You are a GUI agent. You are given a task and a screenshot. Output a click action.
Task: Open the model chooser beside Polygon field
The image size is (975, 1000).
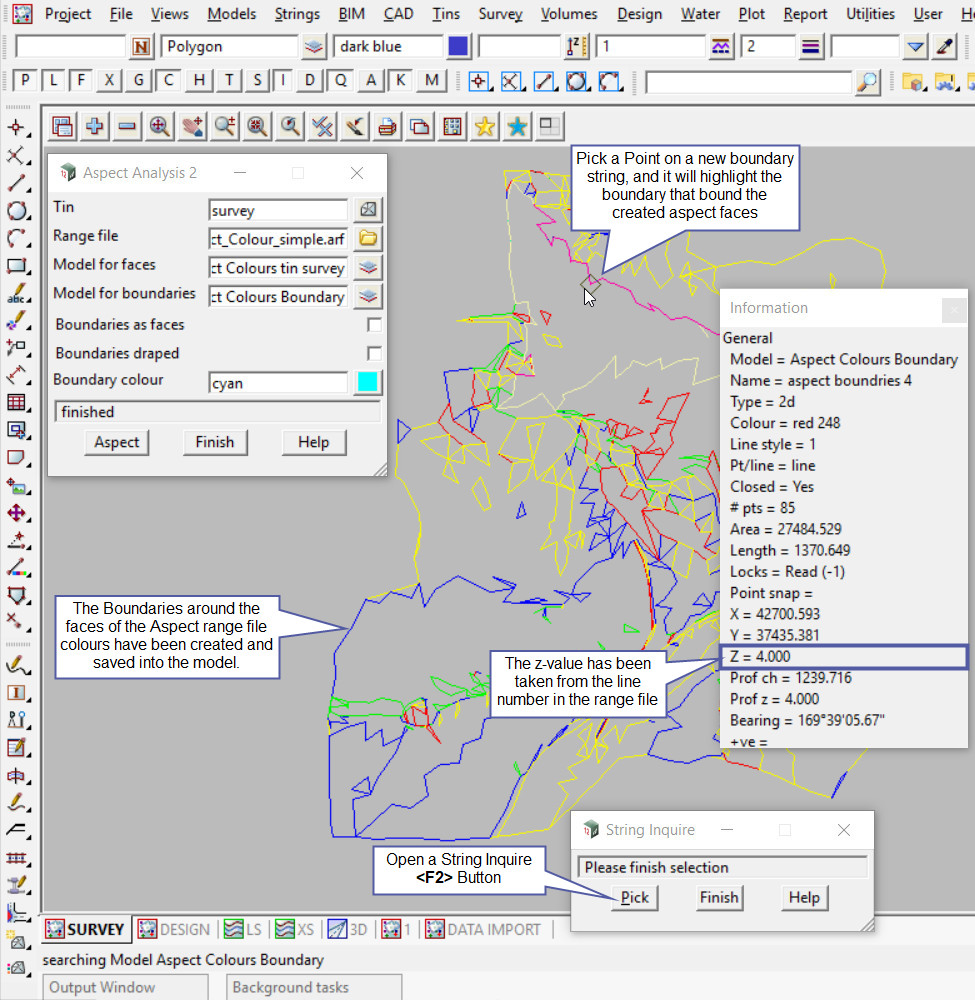(x=314, y=46)
